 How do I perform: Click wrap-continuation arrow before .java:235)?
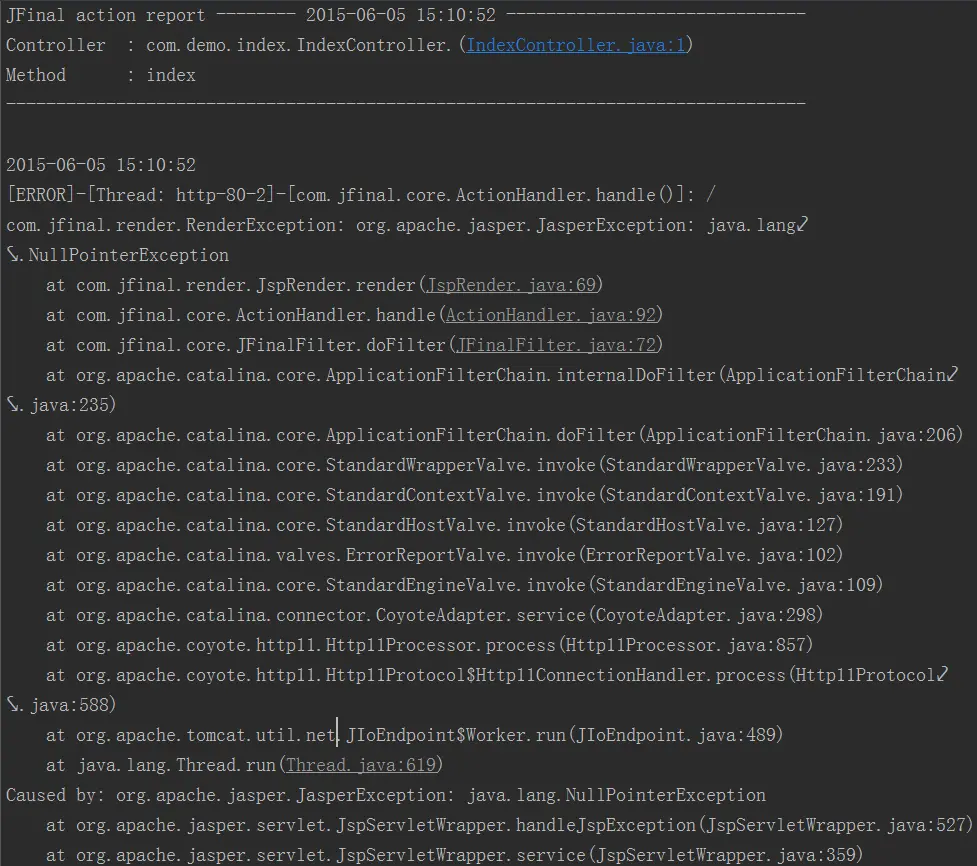point(13,404)
